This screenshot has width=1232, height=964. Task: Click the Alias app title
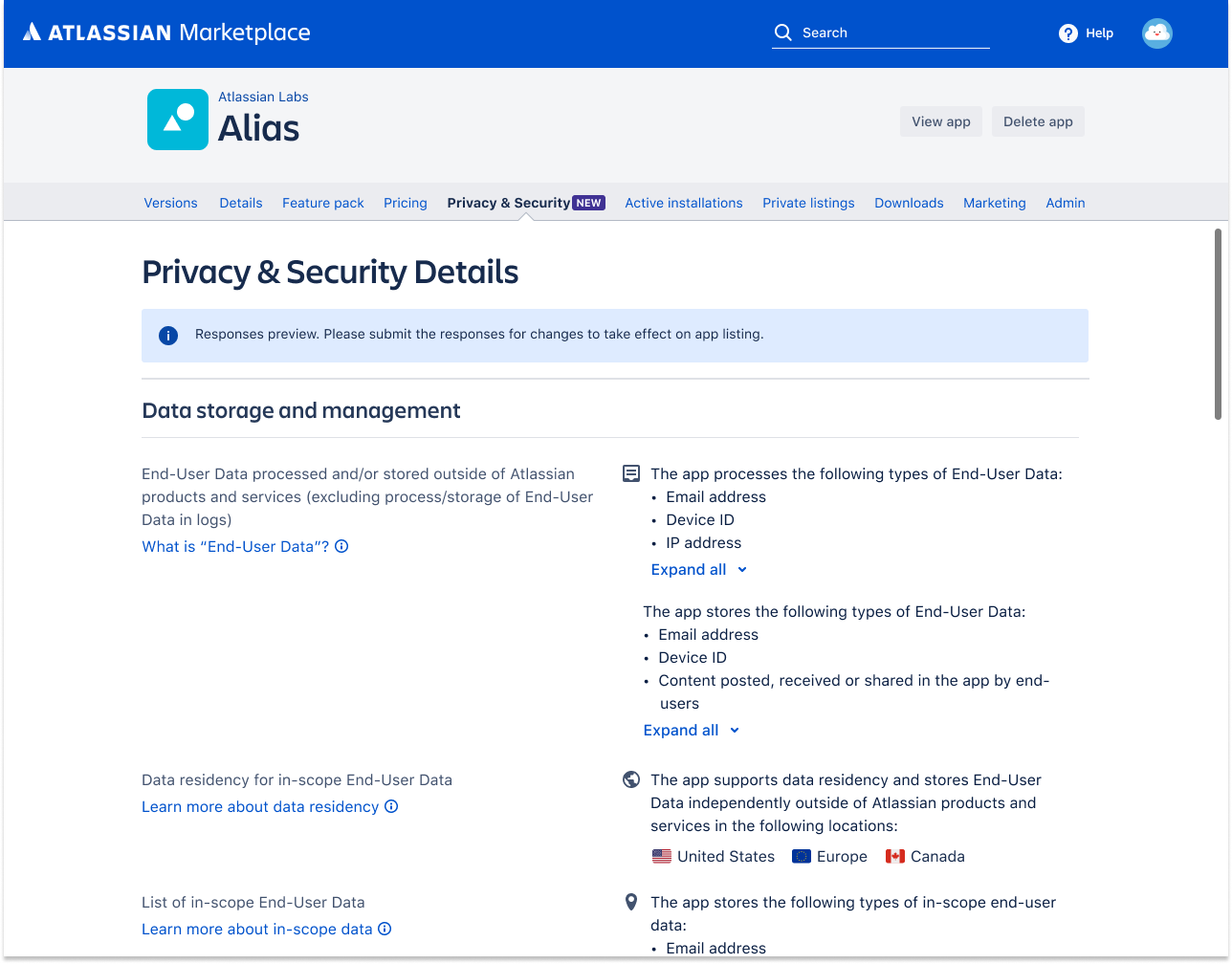(x=259, y=128)
